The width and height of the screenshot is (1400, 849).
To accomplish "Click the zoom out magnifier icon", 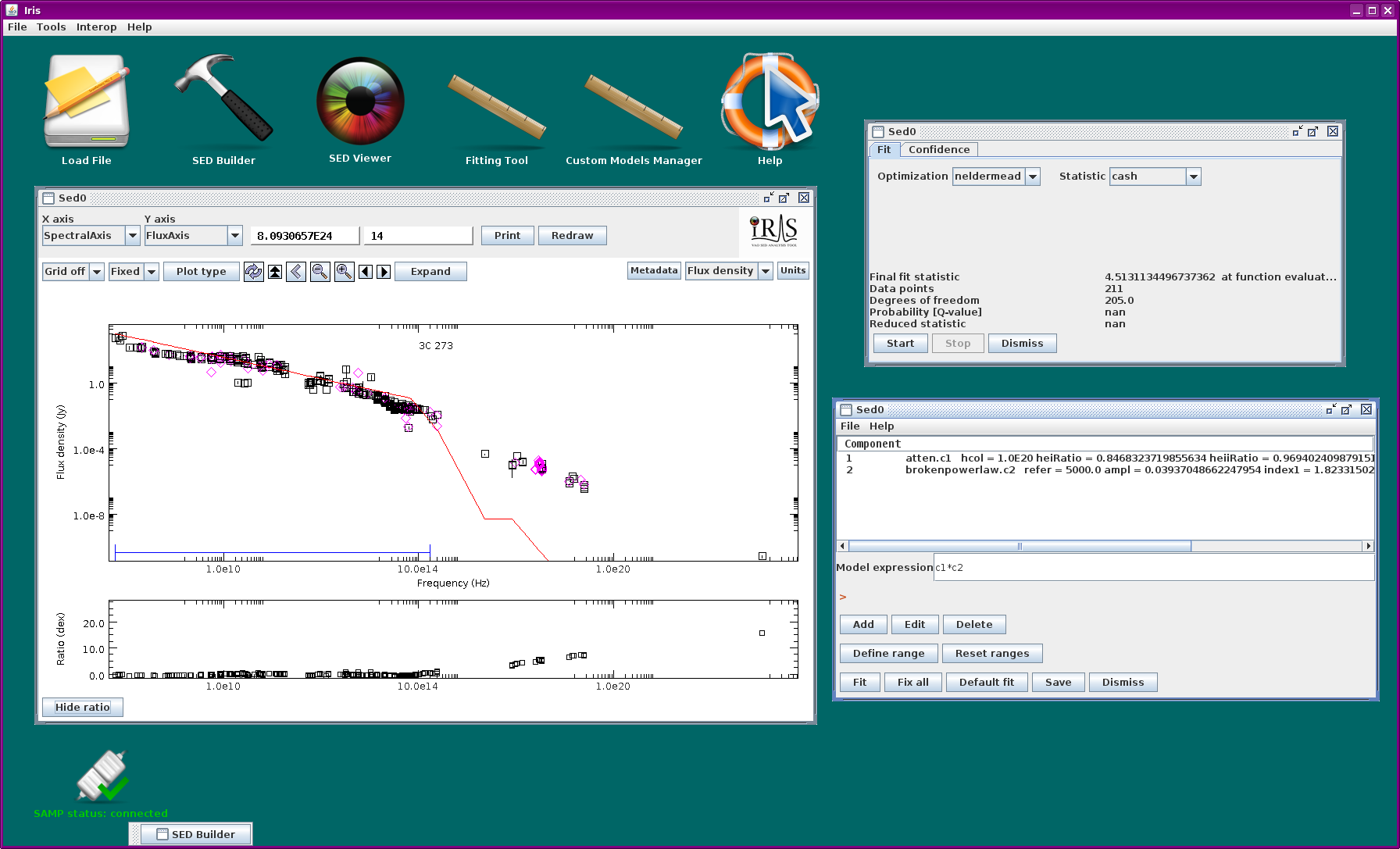I will [320, 272].
